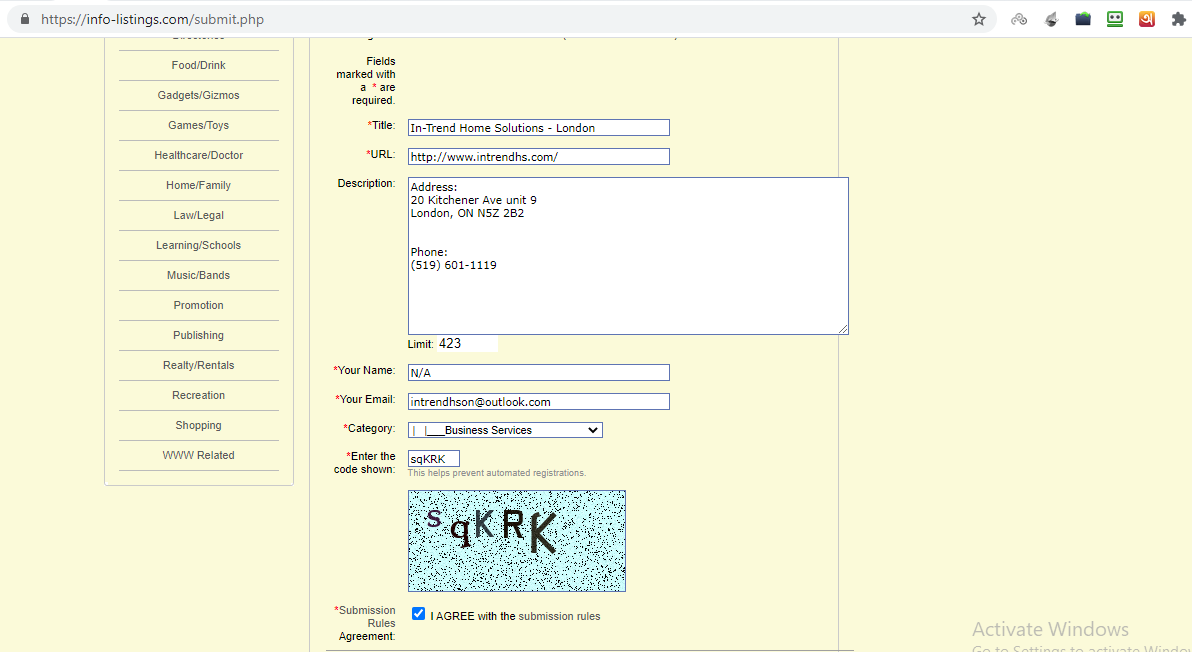Open the Games/Toys category link

198,125
